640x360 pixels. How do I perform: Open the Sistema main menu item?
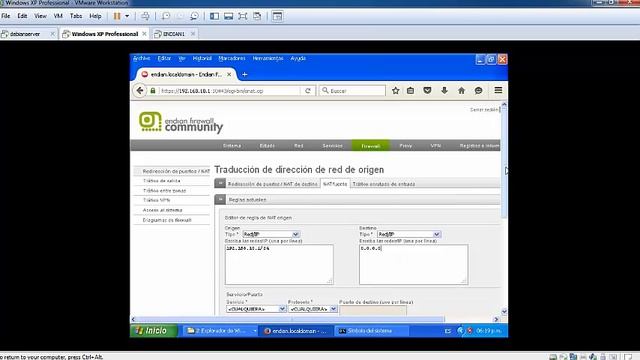point(232,146)
